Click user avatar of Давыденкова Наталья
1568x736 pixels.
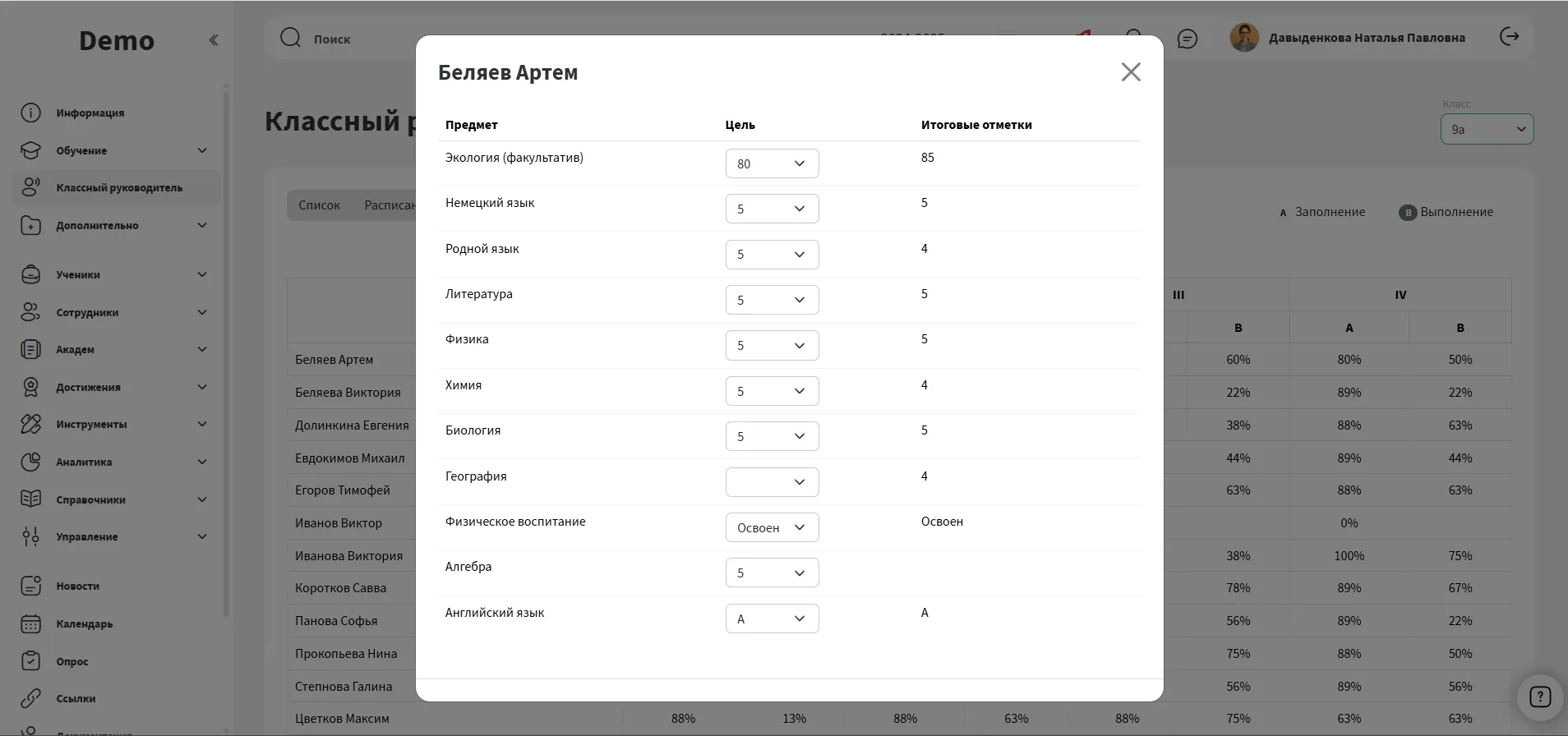point(1243,38)
